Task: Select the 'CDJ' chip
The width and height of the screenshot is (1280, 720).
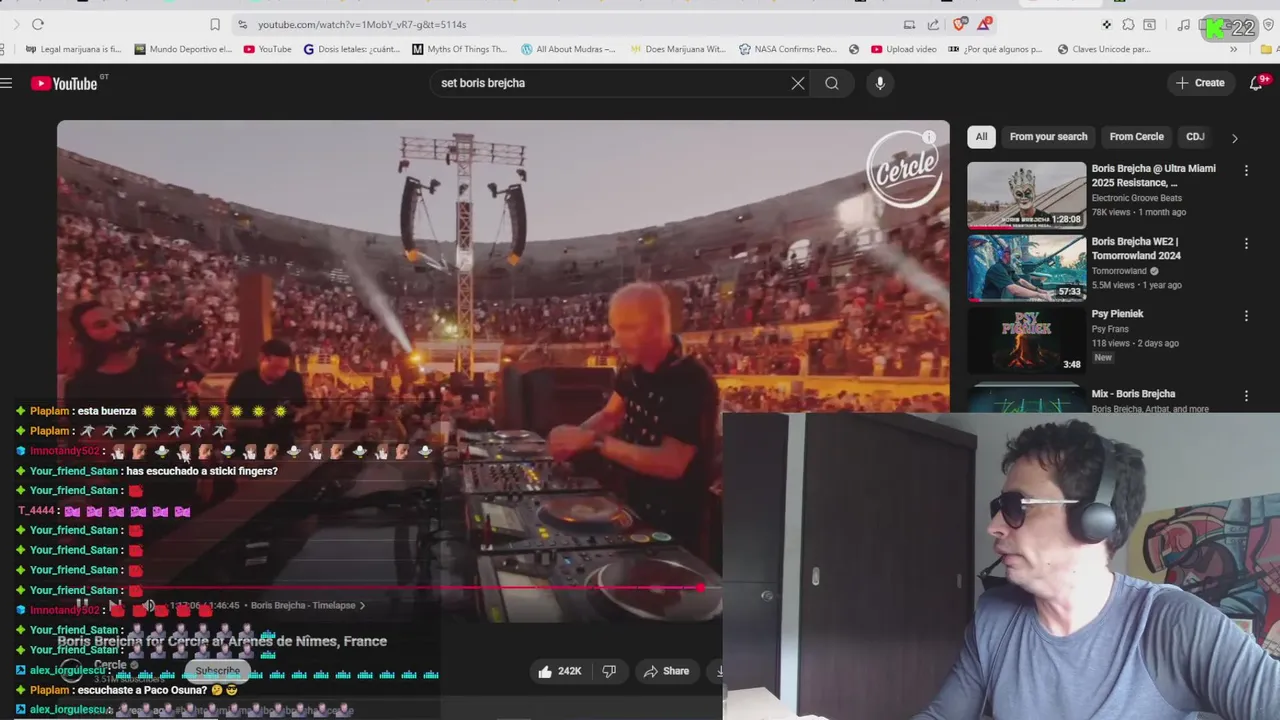Action: 1195,137
